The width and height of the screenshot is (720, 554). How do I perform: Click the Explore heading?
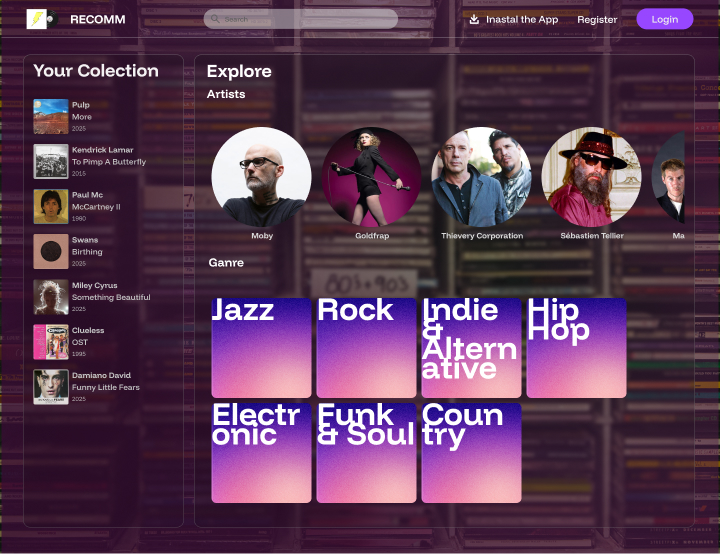pyautogui.click(x=239, y=71)
